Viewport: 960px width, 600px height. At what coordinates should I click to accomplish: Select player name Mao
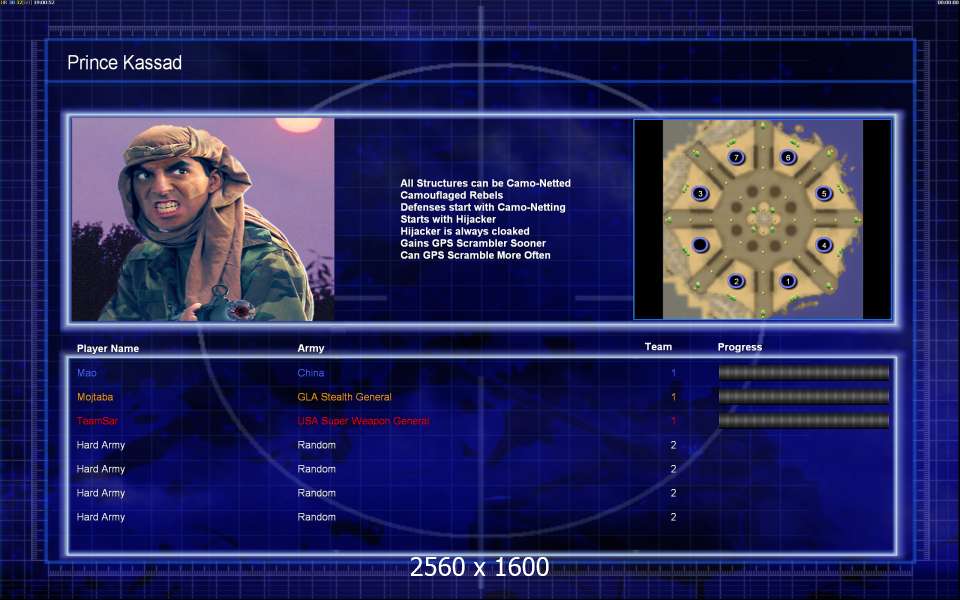[86, 373]
